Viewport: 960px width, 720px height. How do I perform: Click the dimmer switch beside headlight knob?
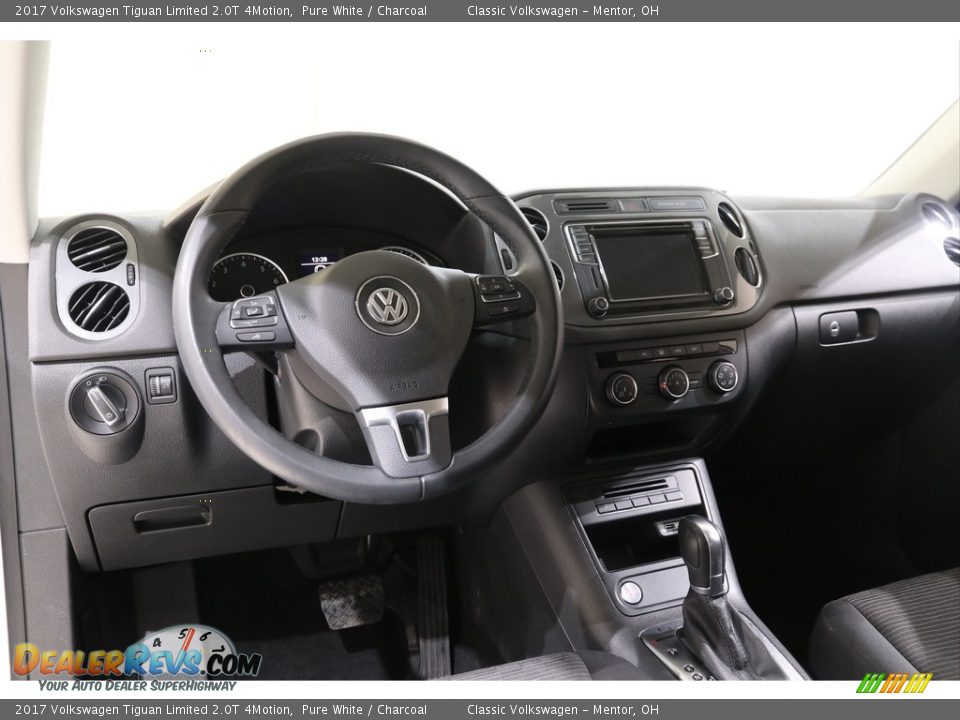click(160, 385)
